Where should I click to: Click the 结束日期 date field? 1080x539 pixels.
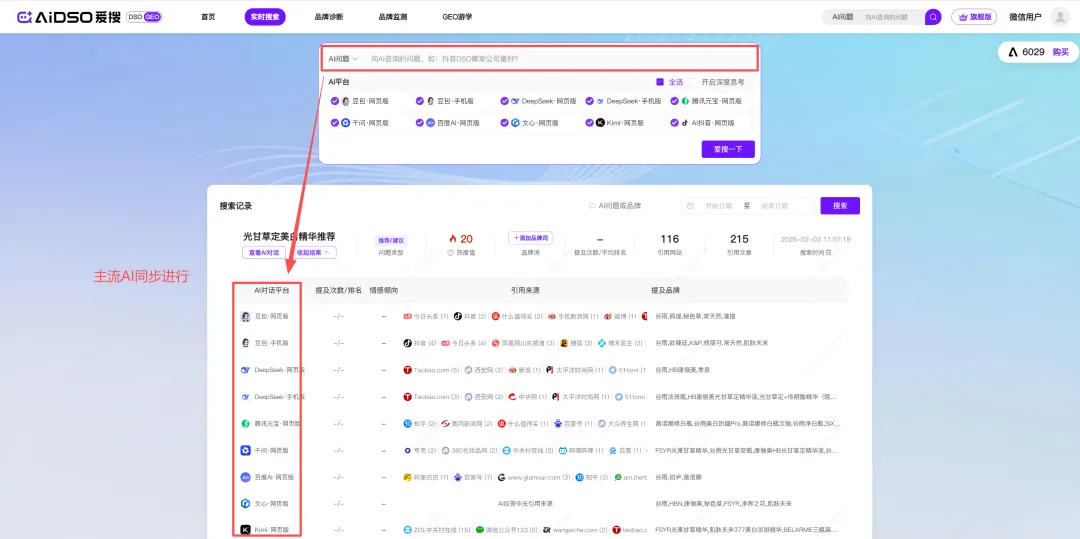coord(777,205)
